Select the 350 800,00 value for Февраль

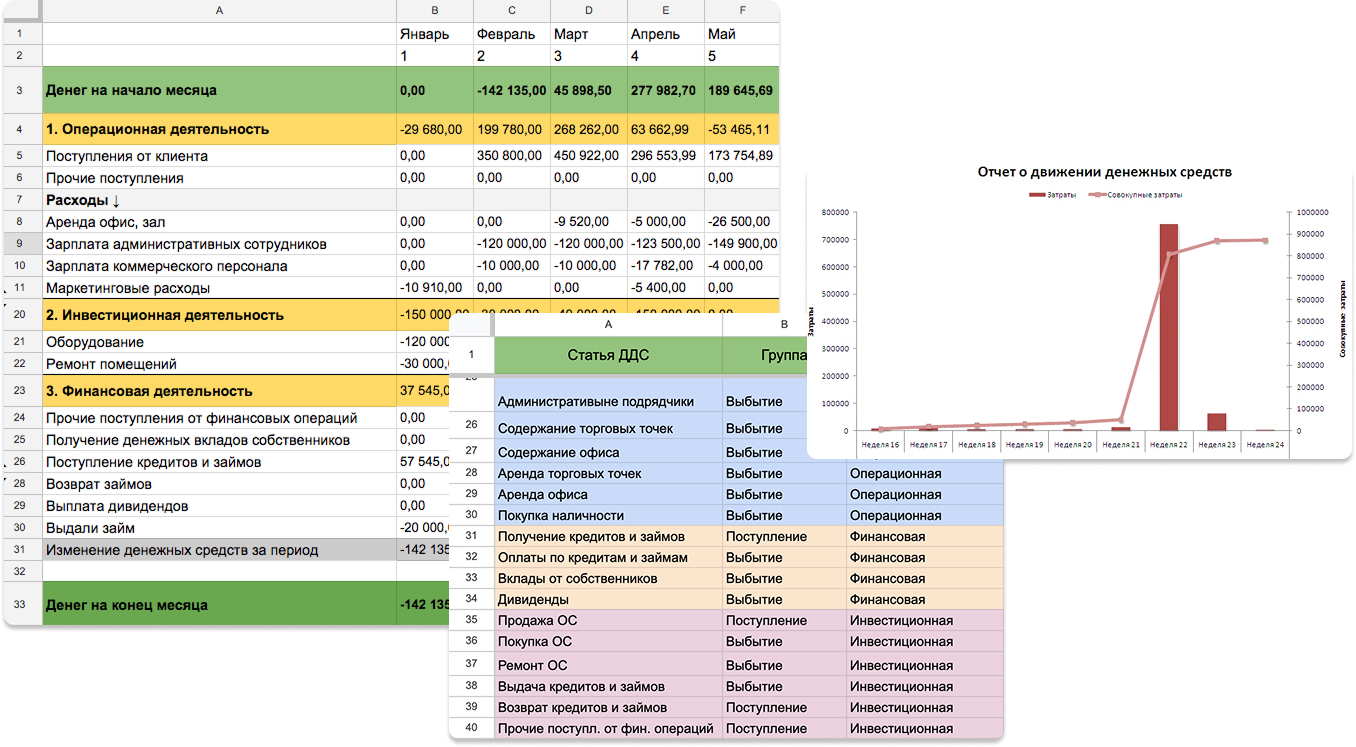[x=511, y=156]
